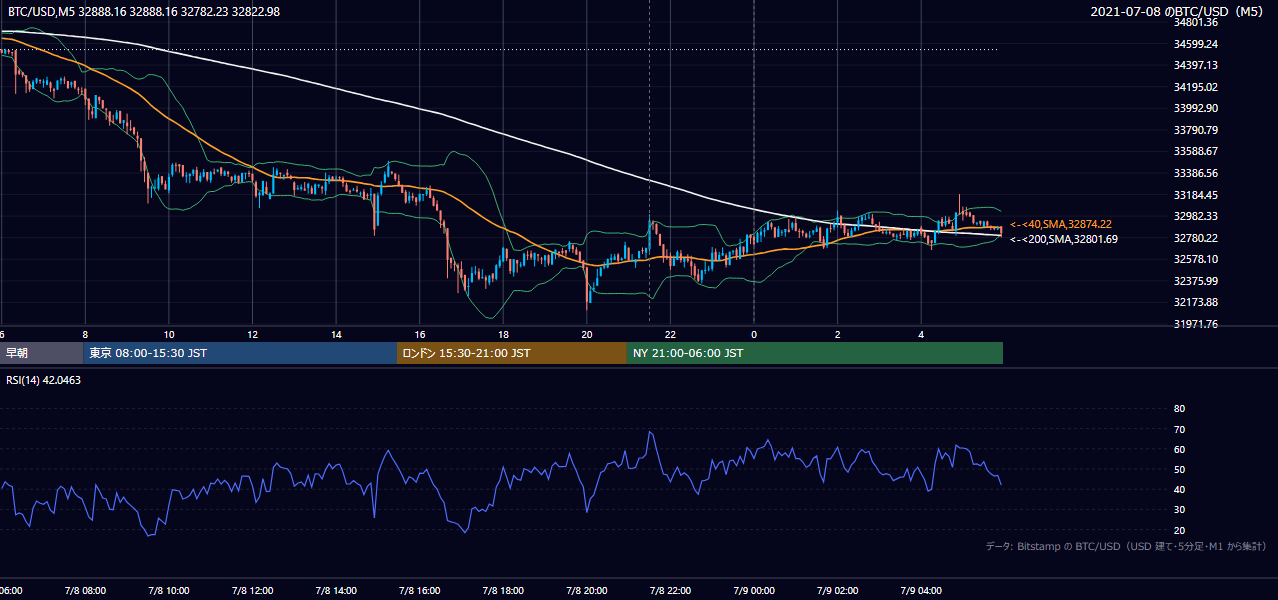Select the 東京 08:00-15:30 JST session bar
The image size is (1278, 600).
[x=240, y=353]
